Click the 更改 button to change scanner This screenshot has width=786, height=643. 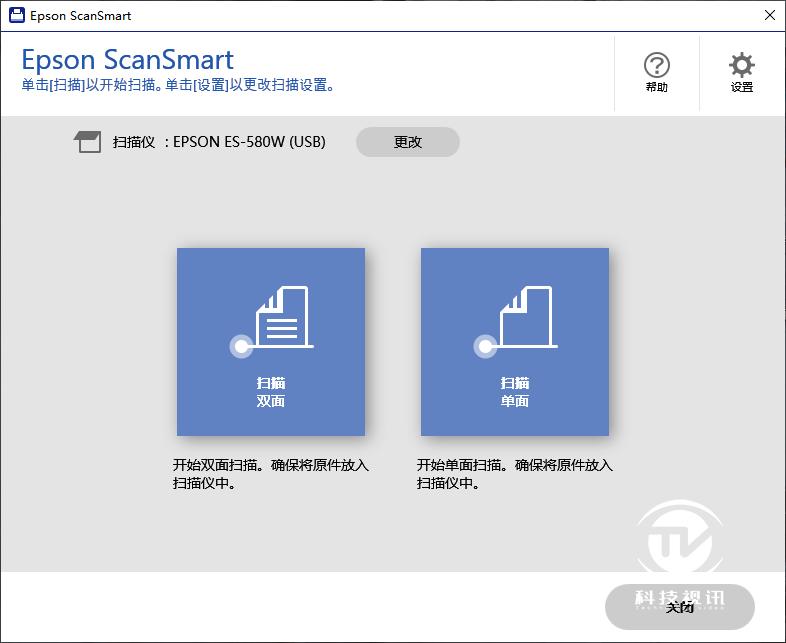[408, 142]
